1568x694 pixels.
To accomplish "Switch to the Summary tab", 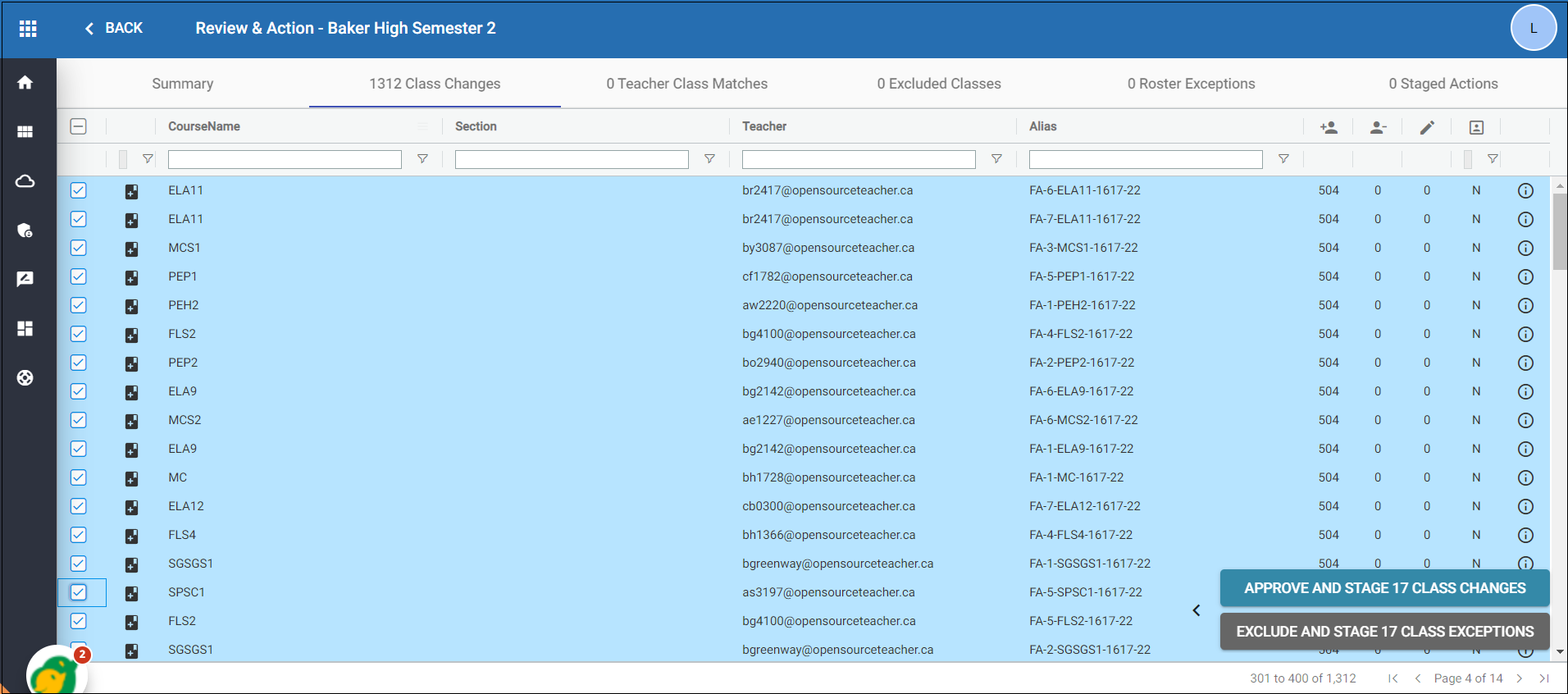I will (182, 84).
